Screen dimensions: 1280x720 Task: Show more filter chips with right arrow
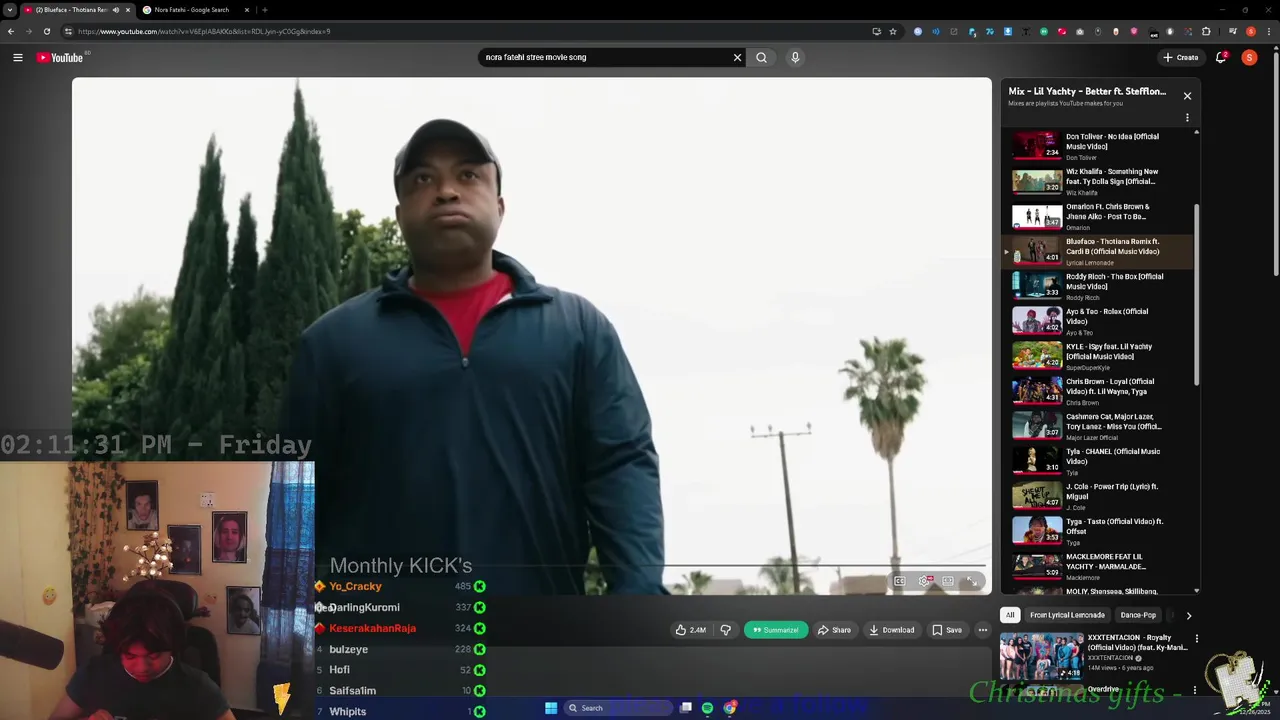pyautogui.click(x=1188, y=615)
